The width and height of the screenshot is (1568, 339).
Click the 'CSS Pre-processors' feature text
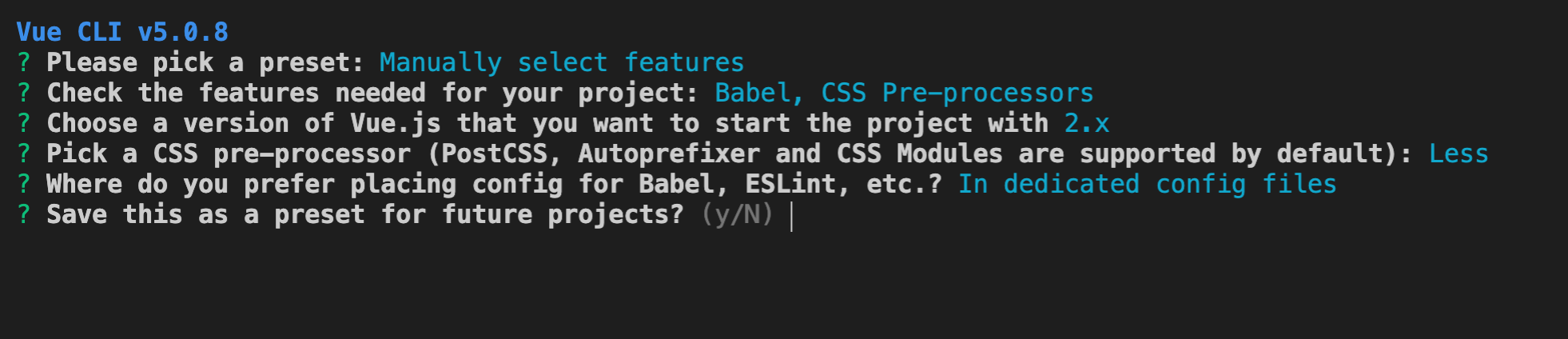pyautogui.click(x=957, y=93)
